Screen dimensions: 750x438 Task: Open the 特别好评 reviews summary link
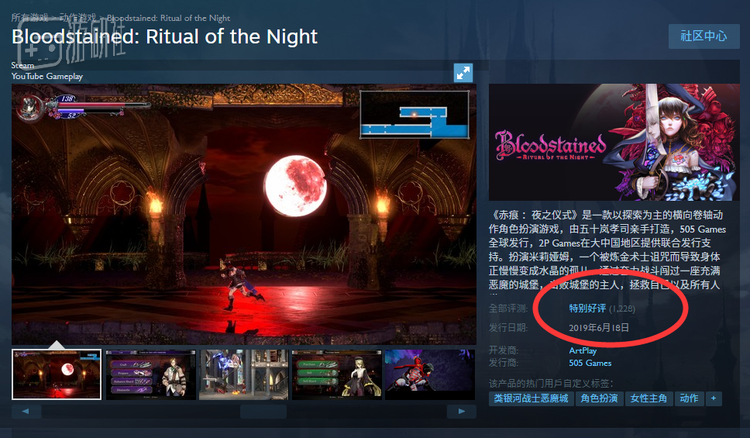click(x=587, y=308)
